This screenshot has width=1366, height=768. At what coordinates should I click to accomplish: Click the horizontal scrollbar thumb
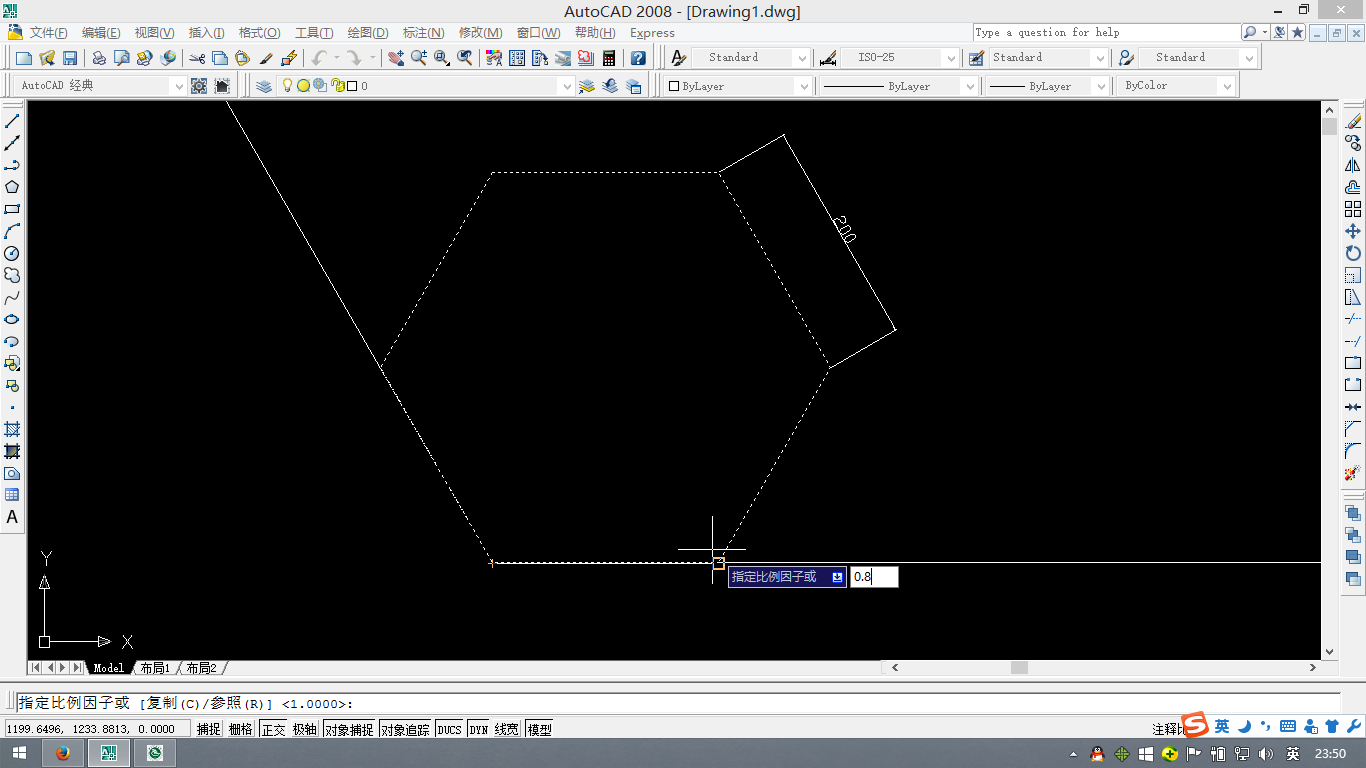pos(1019,668)
